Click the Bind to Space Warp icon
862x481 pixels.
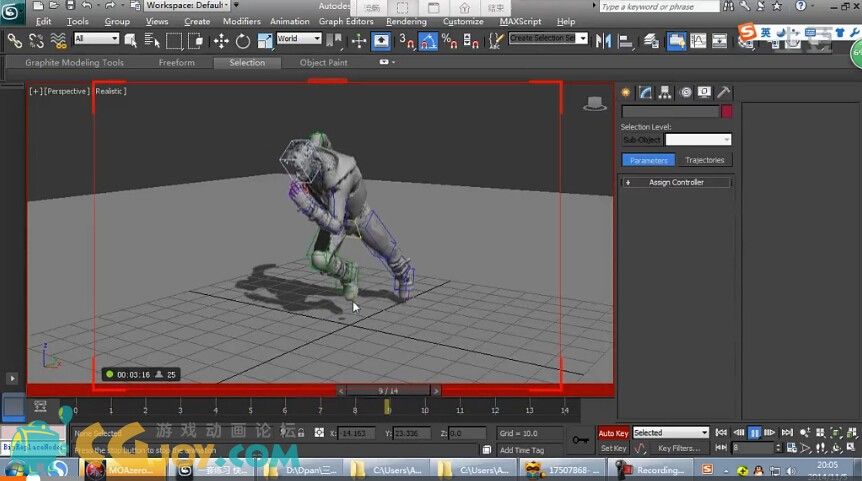pyautogui.click(x=58, y=41)
